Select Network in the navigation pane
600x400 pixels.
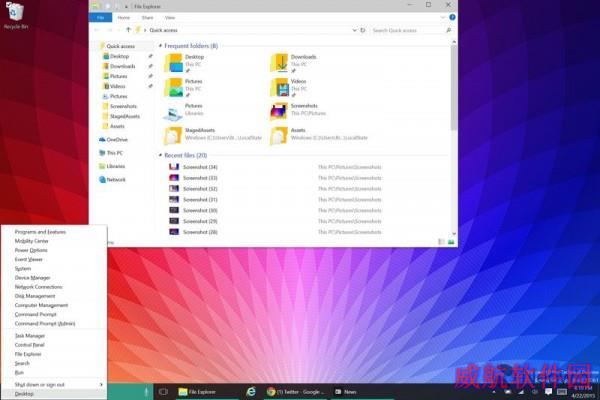click(x=112, y=180)
